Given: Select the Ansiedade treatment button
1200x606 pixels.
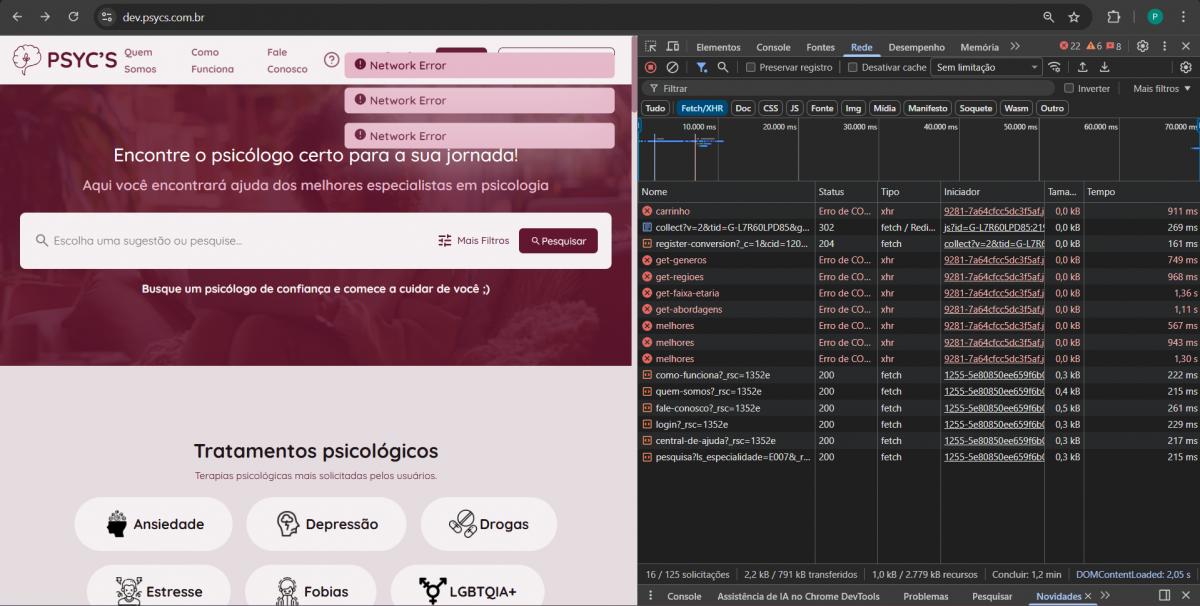Looking at the screenshot, I should point(154,524).
